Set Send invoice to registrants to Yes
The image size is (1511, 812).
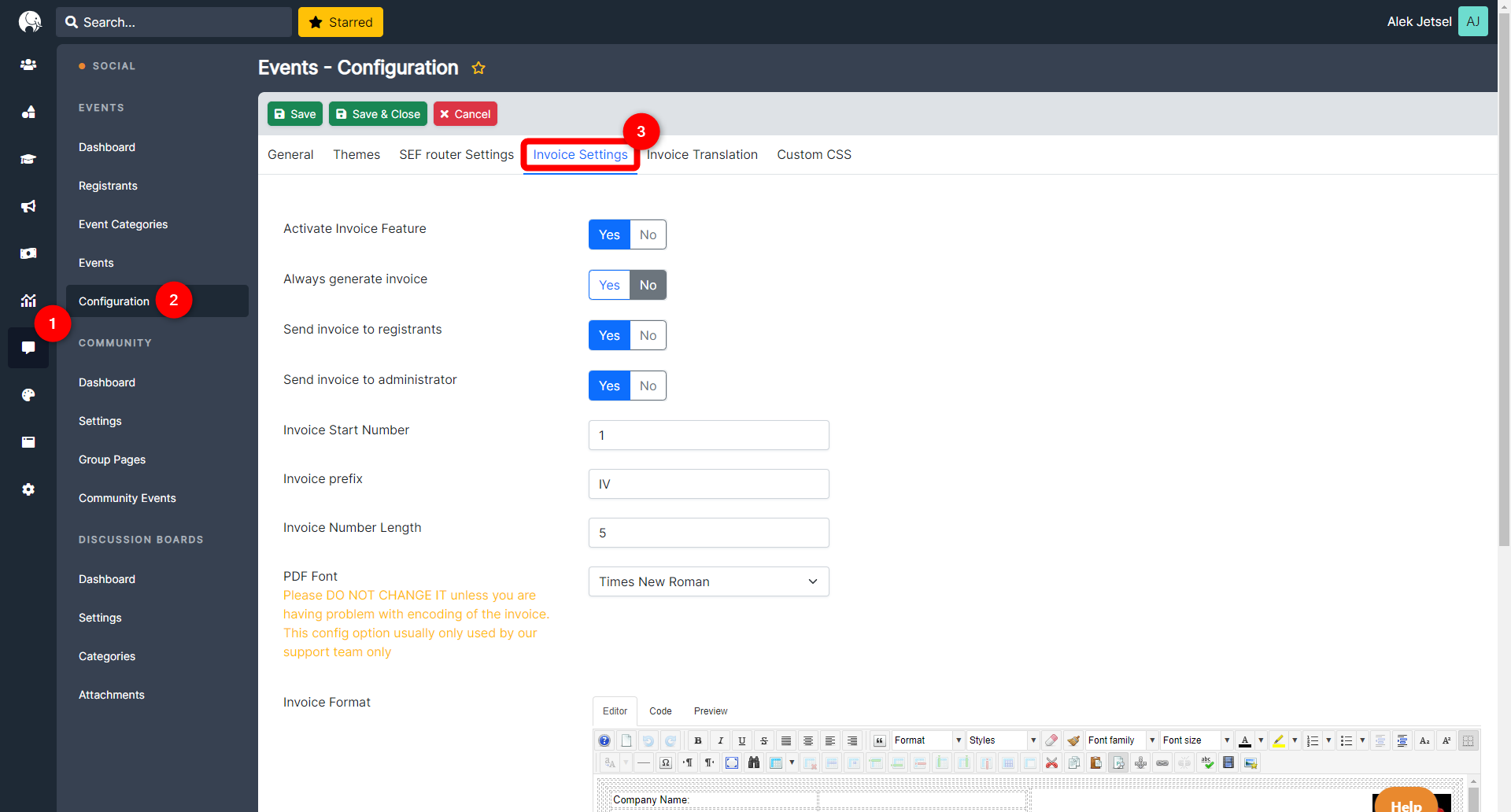click(x=609, y=335)
